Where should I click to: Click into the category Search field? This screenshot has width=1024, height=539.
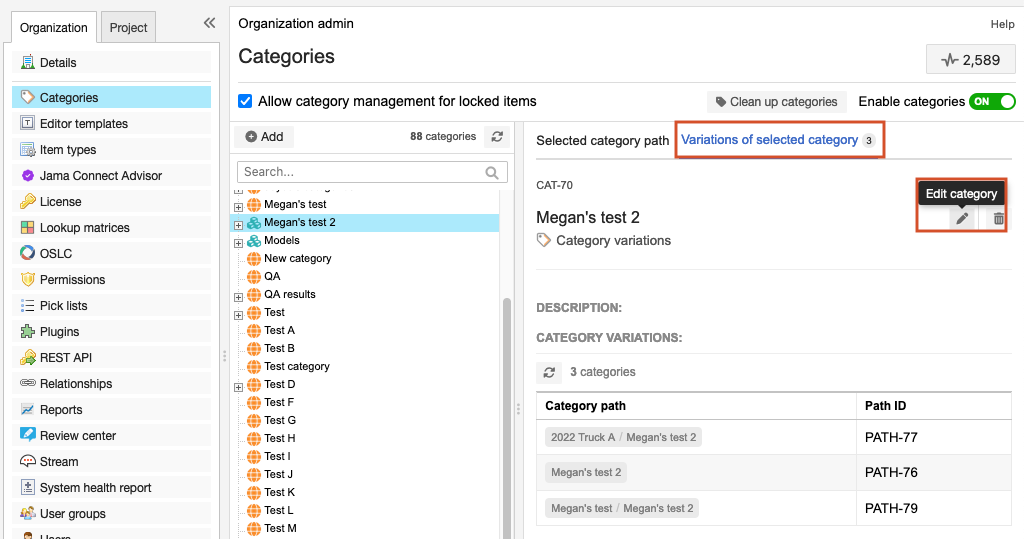coord(360,172)
